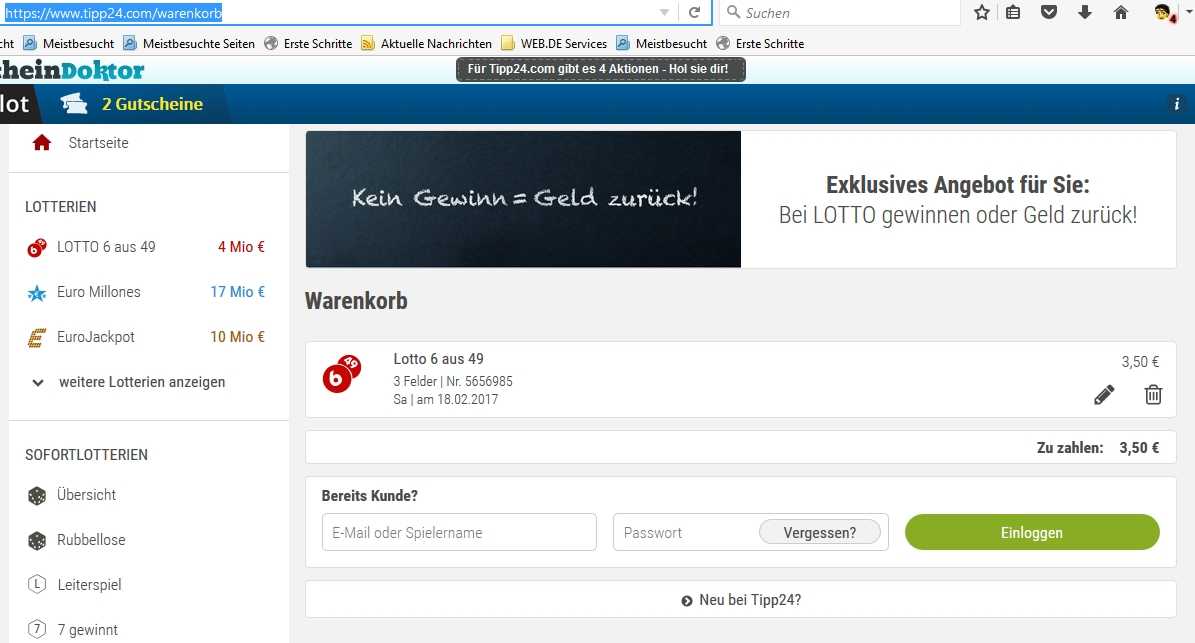Image resolution: width=1195 pixels, height=643 pixels.
Task: Delete the ticket with trash icon
Action: 1153,394
